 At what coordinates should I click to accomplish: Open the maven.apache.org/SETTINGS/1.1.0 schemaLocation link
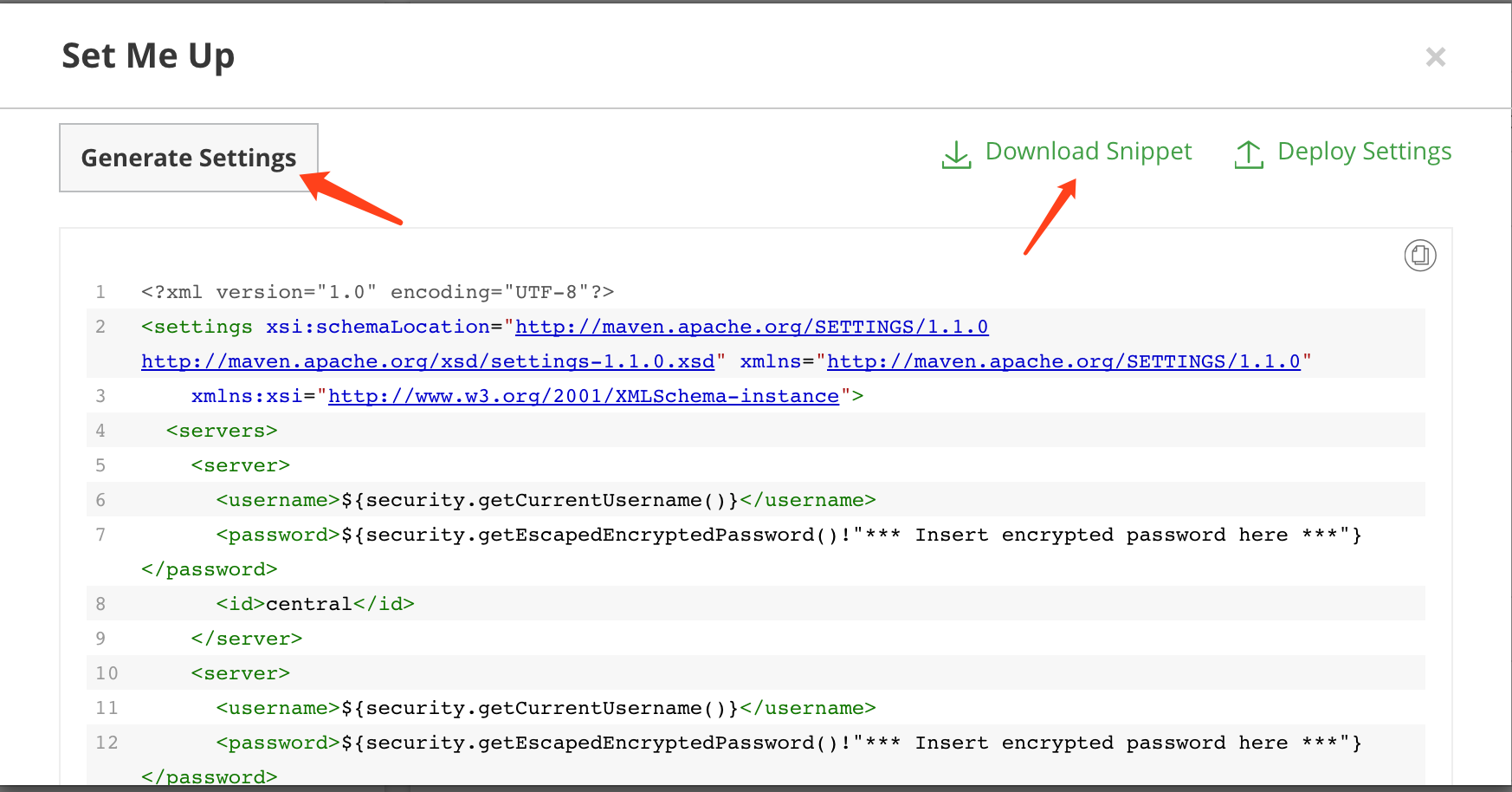(752, 327)
